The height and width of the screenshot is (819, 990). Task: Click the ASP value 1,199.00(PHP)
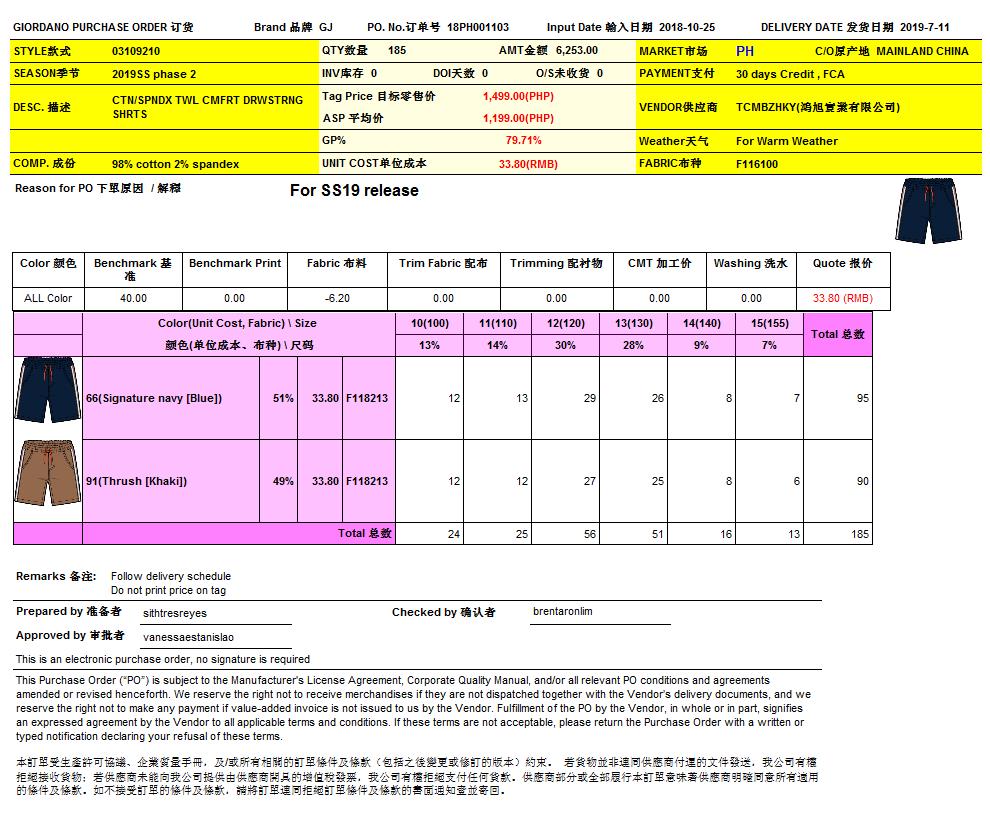[x=517, y=118]
